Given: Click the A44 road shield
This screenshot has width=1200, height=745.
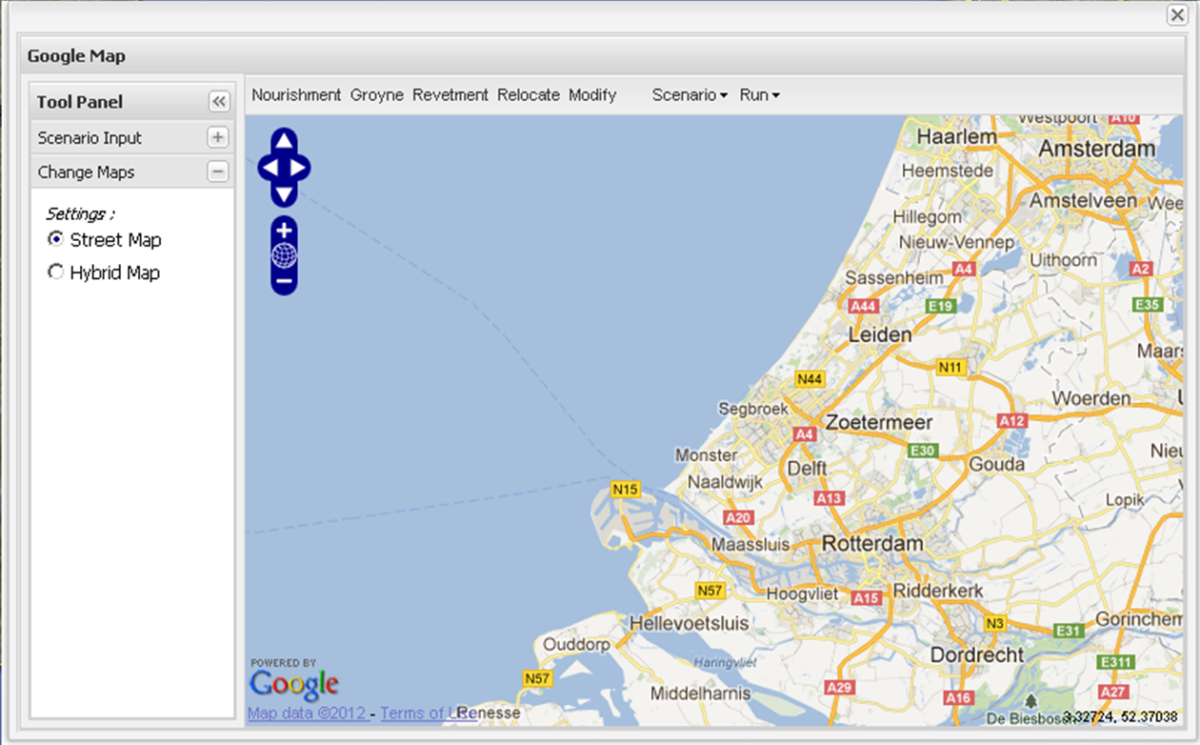Looking at the screenshot, I should click(863, 306).
